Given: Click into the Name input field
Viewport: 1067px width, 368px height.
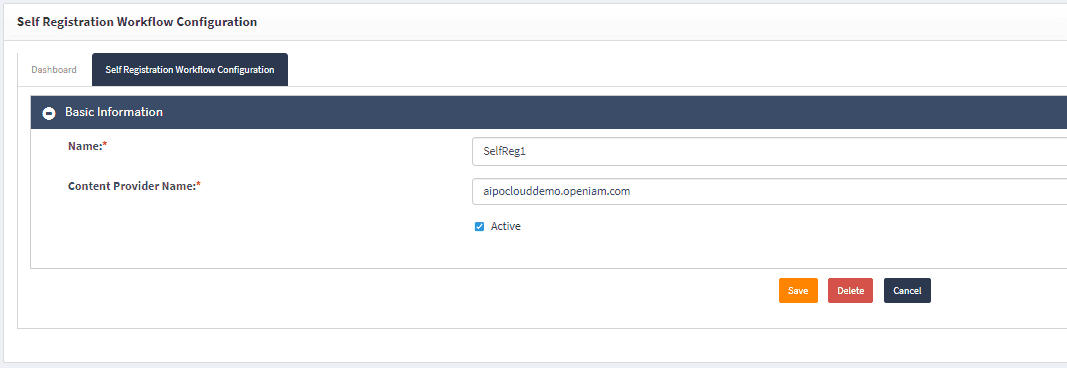Looking at the screenshot, I should pyautogui.click(x=770, y=152).
